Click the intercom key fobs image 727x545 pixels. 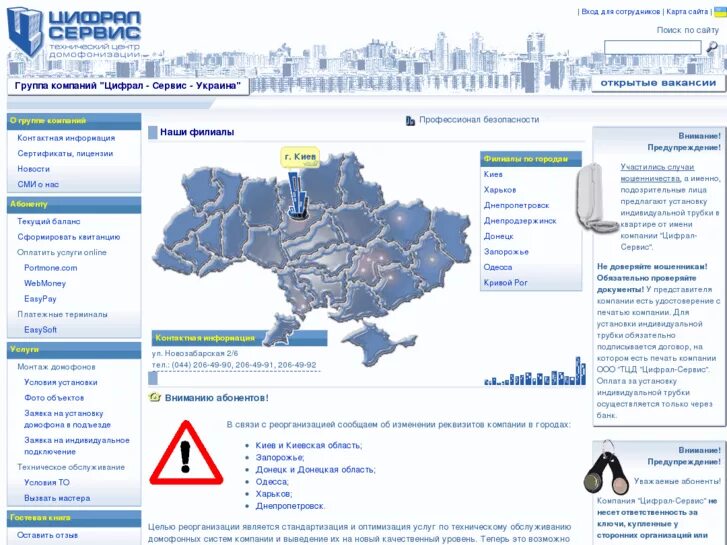click(606, 468)
